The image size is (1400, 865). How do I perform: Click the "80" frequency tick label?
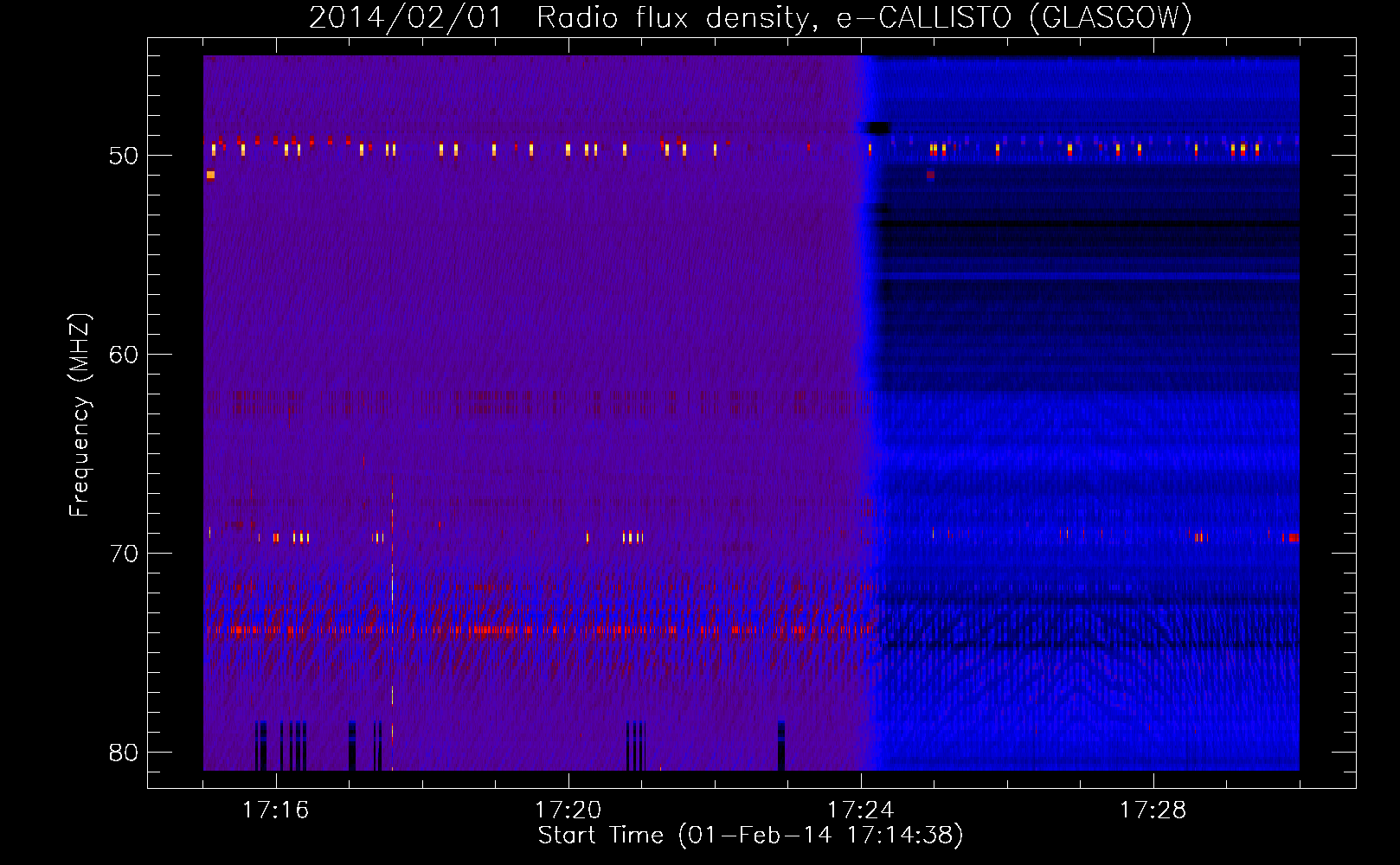click(x=124, y=753)
